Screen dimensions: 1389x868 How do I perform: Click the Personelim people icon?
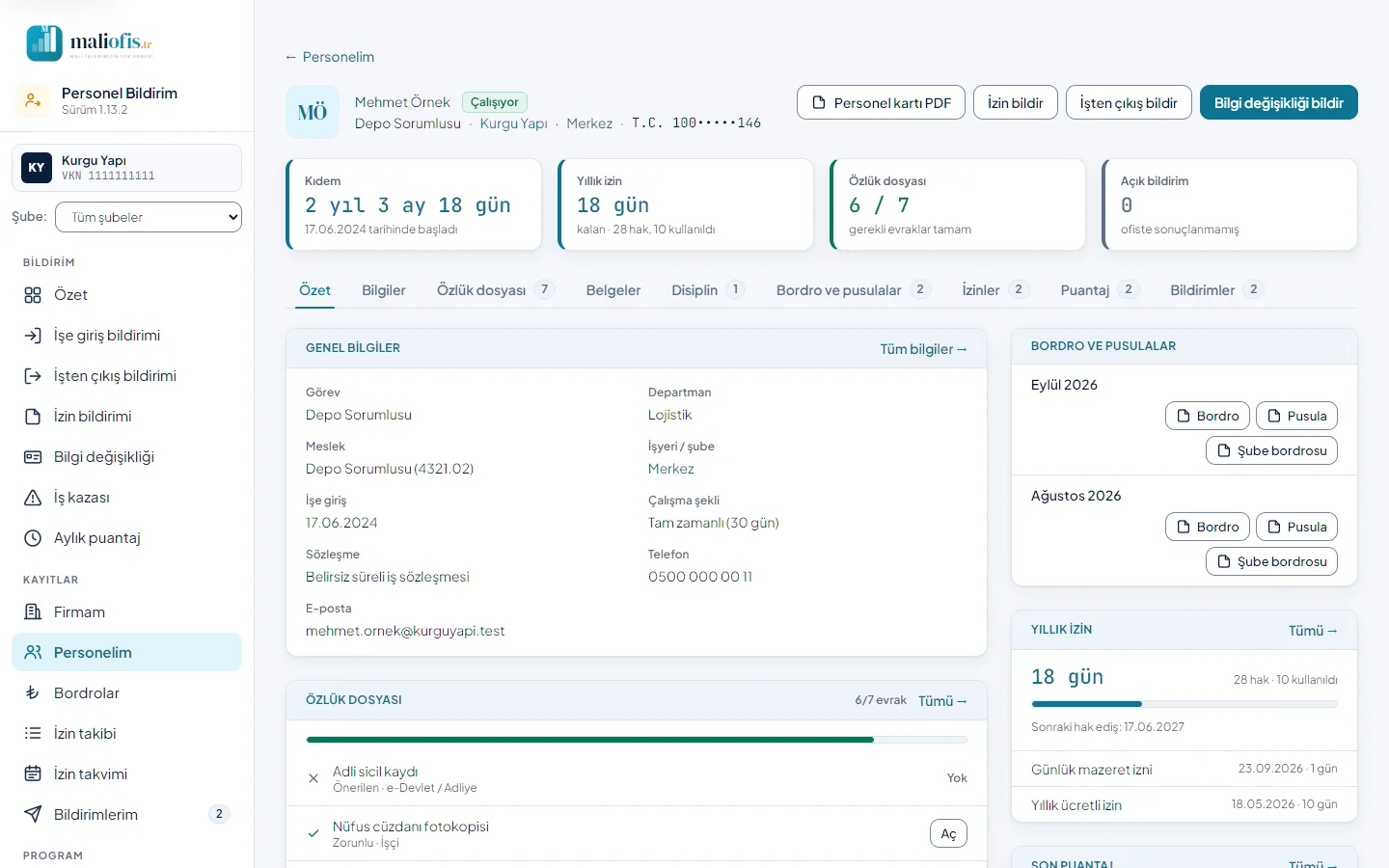33,653
